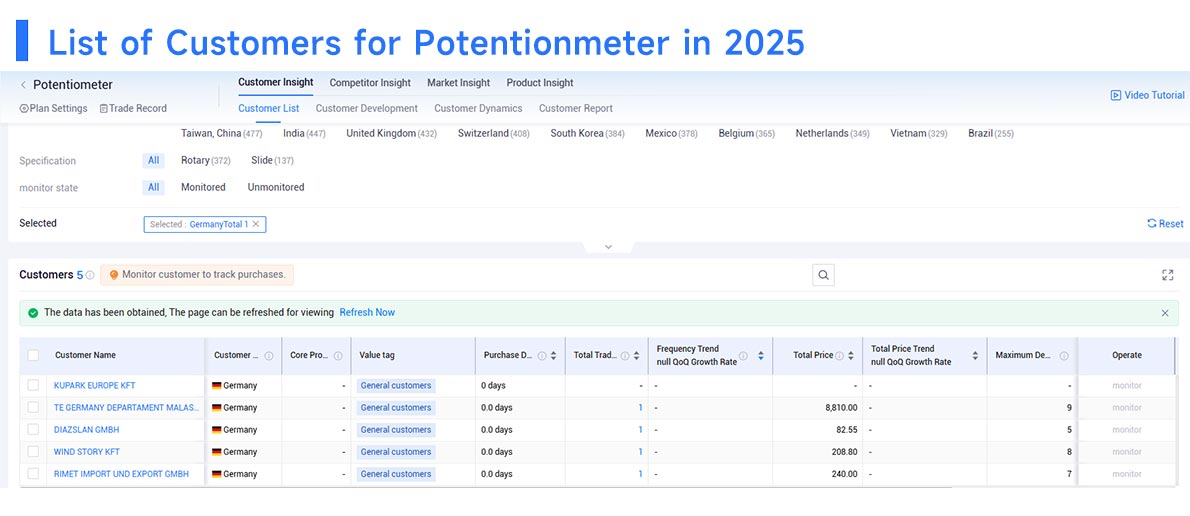Click the search magnifier icon above table

point(823,275)
